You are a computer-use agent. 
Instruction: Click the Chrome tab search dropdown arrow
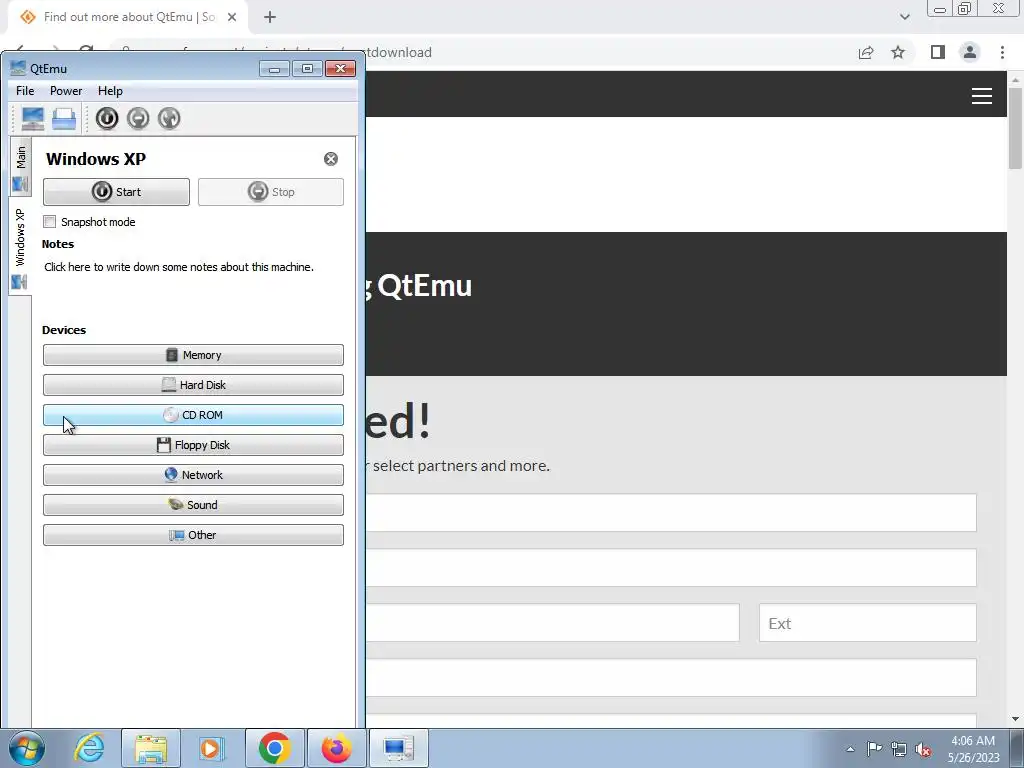[x=904, y=17]
